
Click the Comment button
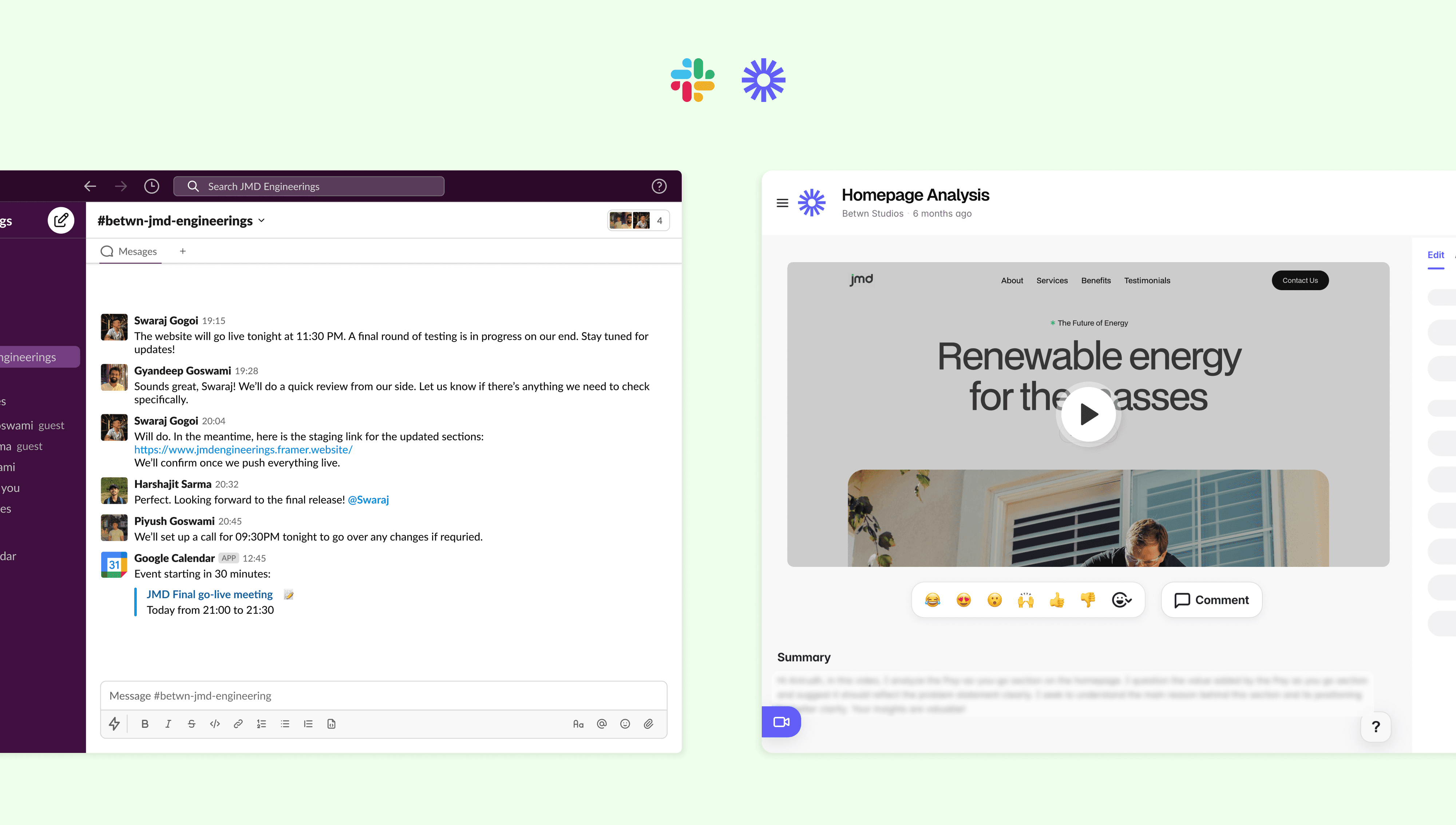point(1211,600)
